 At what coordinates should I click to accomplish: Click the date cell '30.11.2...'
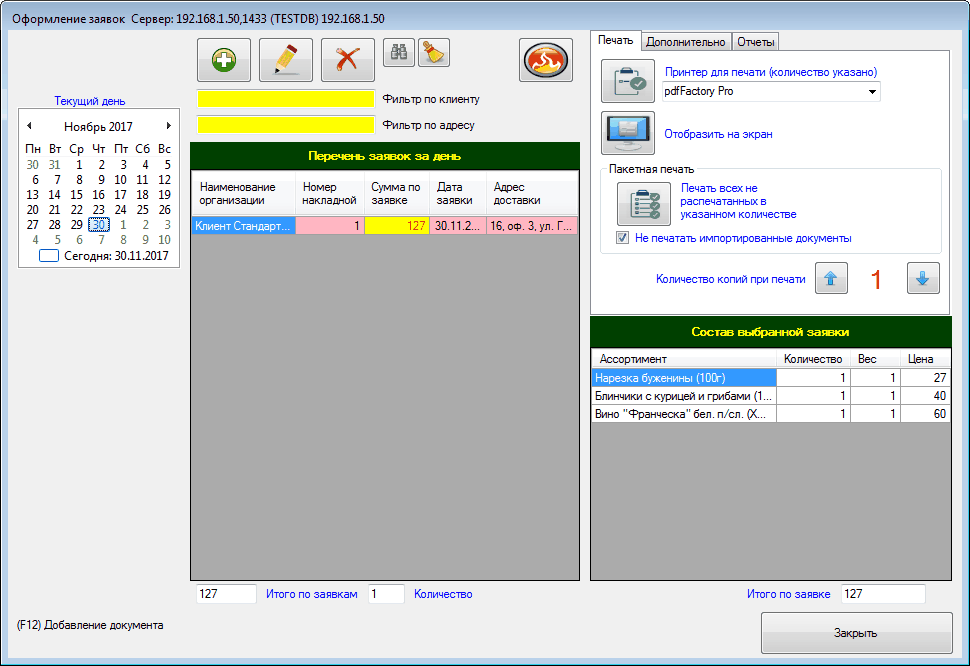[x=458, y=226]
